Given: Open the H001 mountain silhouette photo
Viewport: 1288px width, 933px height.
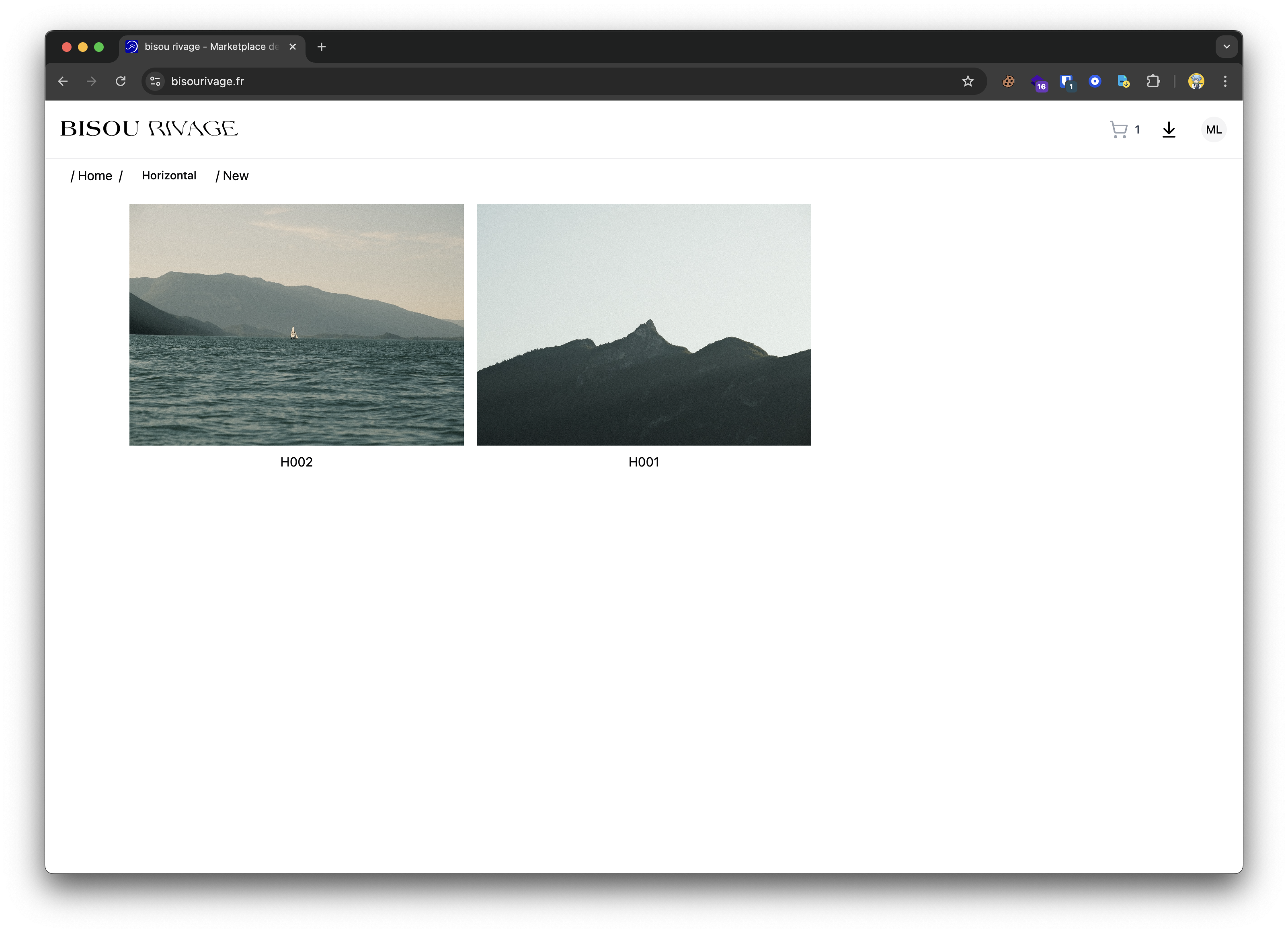Looking at the screenshot, I should pyautogui.click(x=644, y=325).
